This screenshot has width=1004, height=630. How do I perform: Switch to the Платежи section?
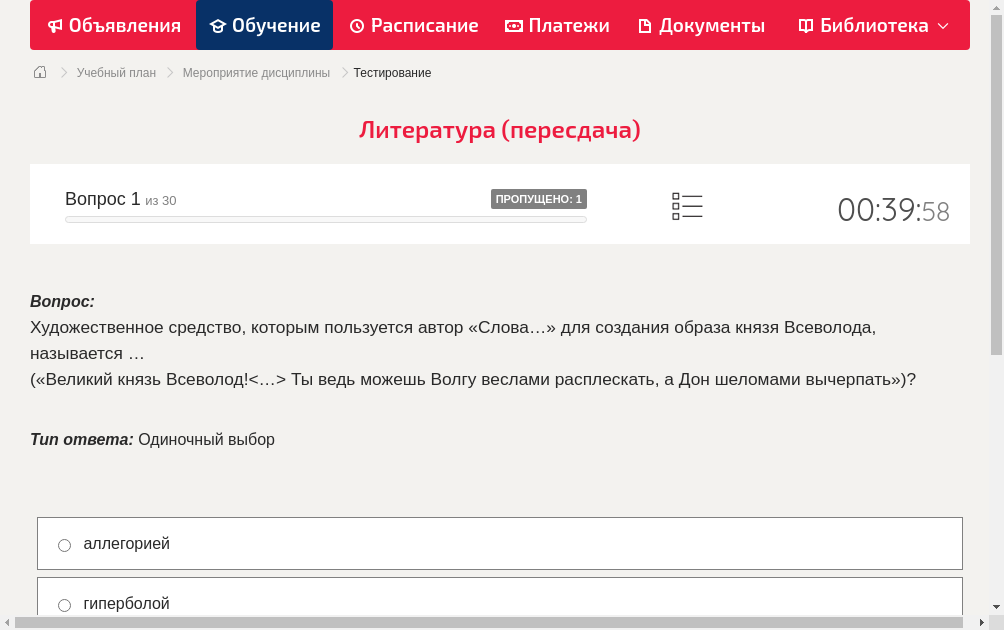(x=557, y=25)
